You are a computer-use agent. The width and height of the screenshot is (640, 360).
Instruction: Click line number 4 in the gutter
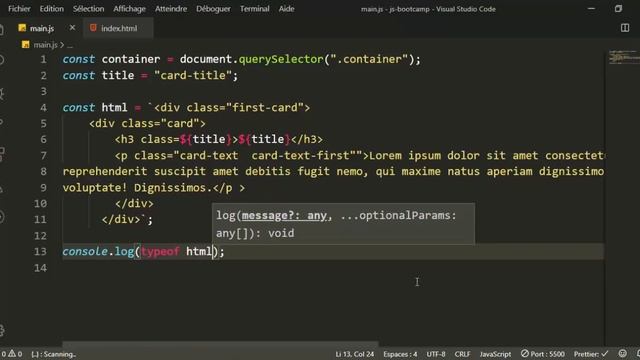click(43, 108)
